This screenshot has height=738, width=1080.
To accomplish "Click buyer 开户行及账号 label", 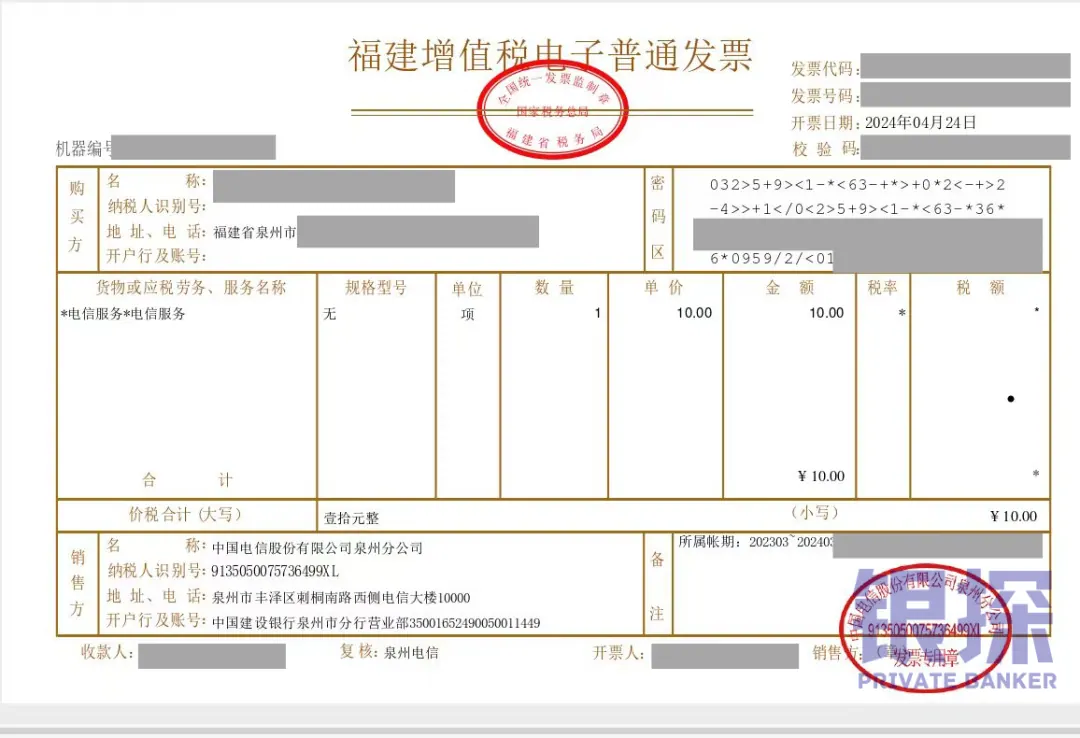I will coord(156,256).
